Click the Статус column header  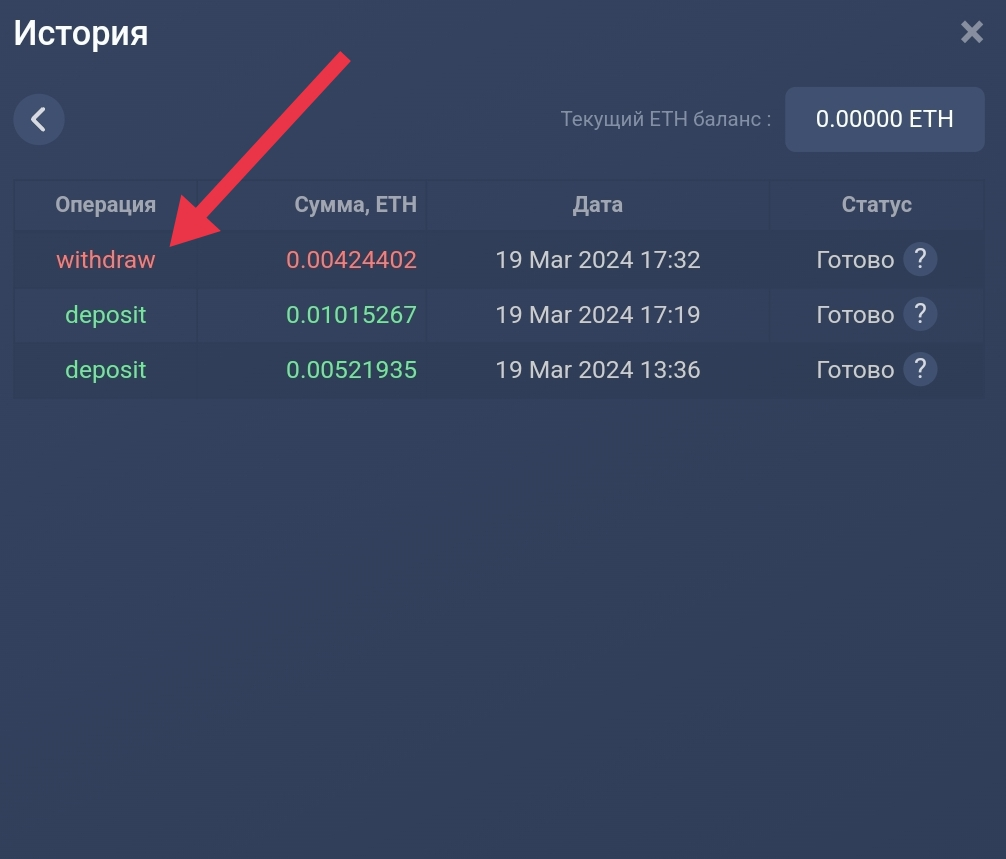pyautogui.click(x=875, y=204)
